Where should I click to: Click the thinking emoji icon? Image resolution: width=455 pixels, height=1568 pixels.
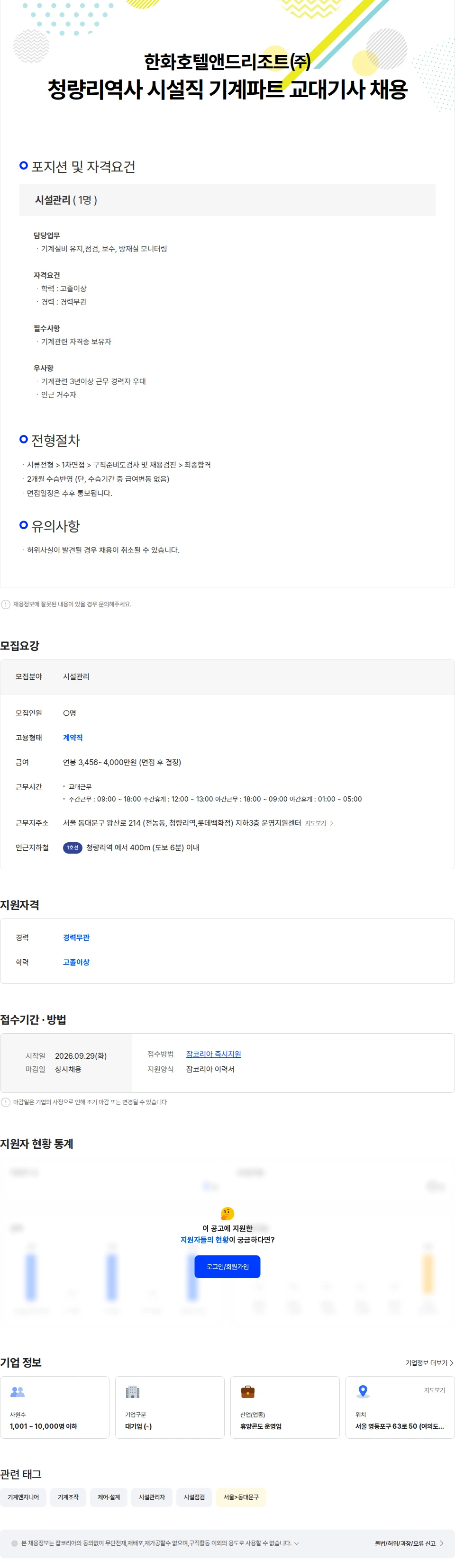pyautogui.click(x=227, y=1213)
